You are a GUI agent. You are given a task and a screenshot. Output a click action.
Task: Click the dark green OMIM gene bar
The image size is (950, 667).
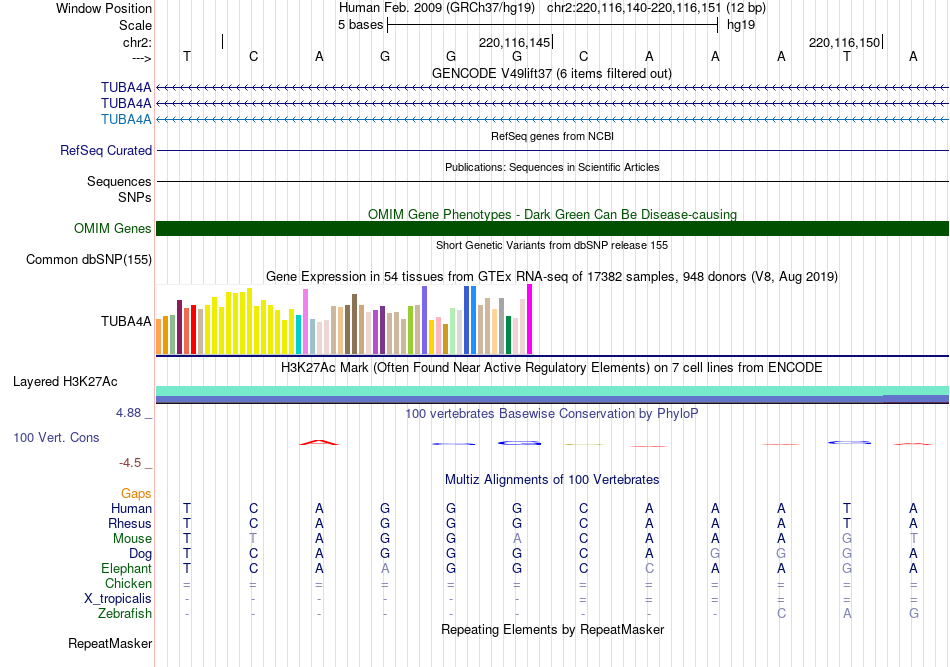pos(552,228)
